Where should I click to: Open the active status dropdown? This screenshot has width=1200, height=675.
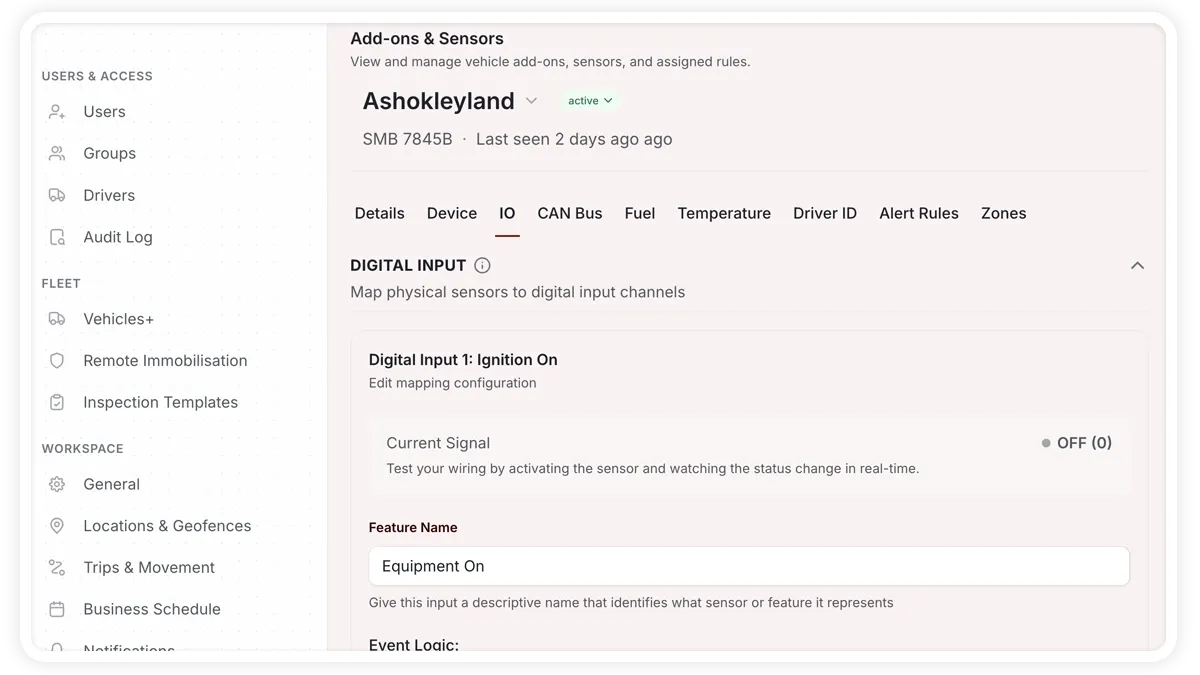tap(590, 101)
